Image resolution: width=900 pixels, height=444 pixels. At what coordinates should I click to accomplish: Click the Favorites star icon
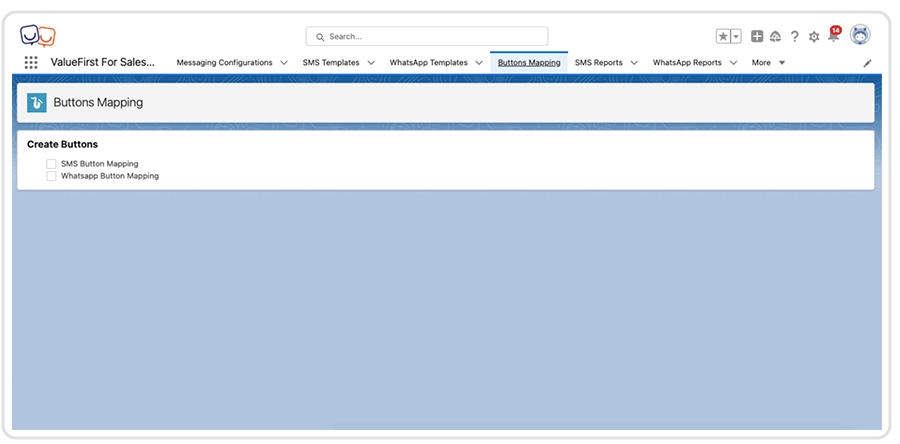723,36
